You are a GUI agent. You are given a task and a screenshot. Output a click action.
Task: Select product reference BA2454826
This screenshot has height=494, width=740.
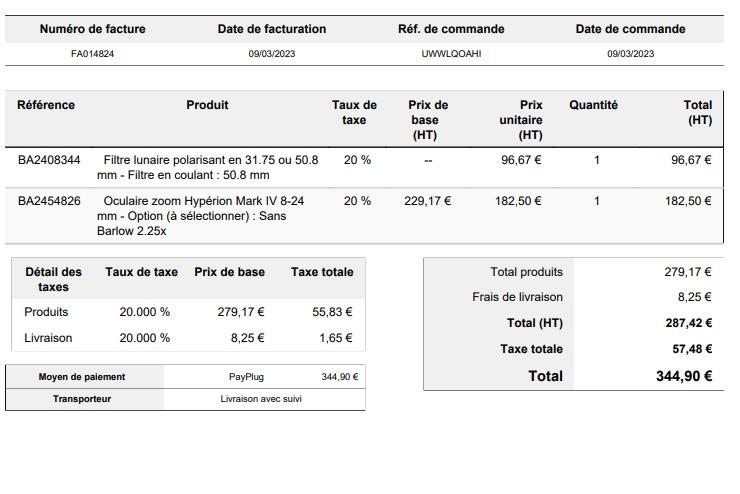click(x=49, y=201)
